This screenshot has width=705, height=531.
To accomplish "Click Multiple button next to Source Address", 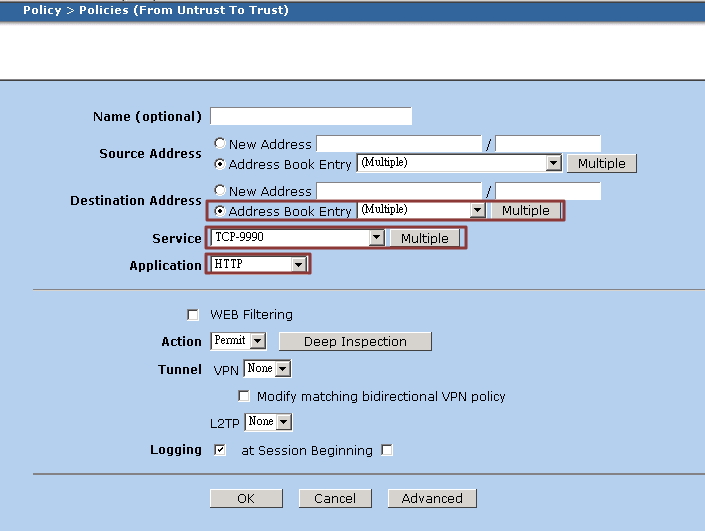I will click(601, 163).
